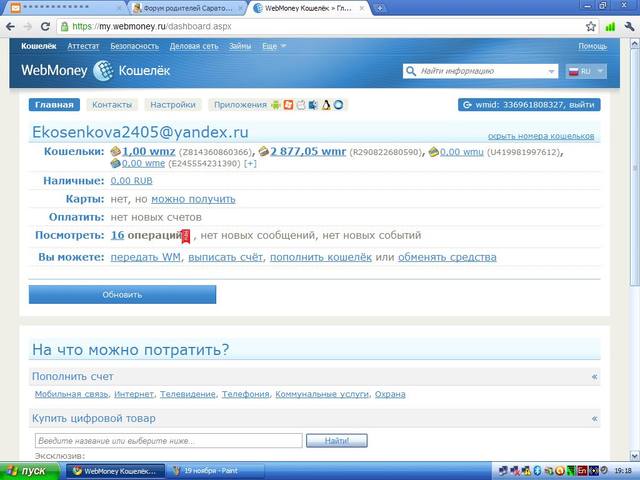The height and width of the screenshot is (480, 640).
Task: Click the WMR wallet icon
Action: pos(264,152)
